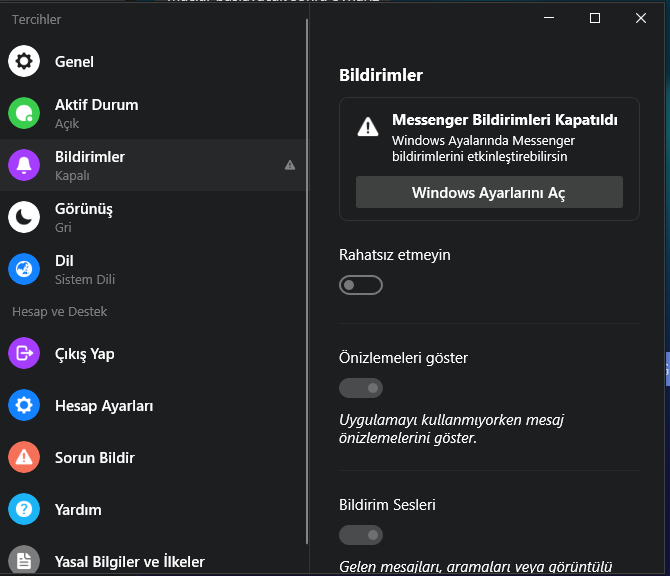
Task: Open the Yardım help entry
Action: click(x=153, y=509)
